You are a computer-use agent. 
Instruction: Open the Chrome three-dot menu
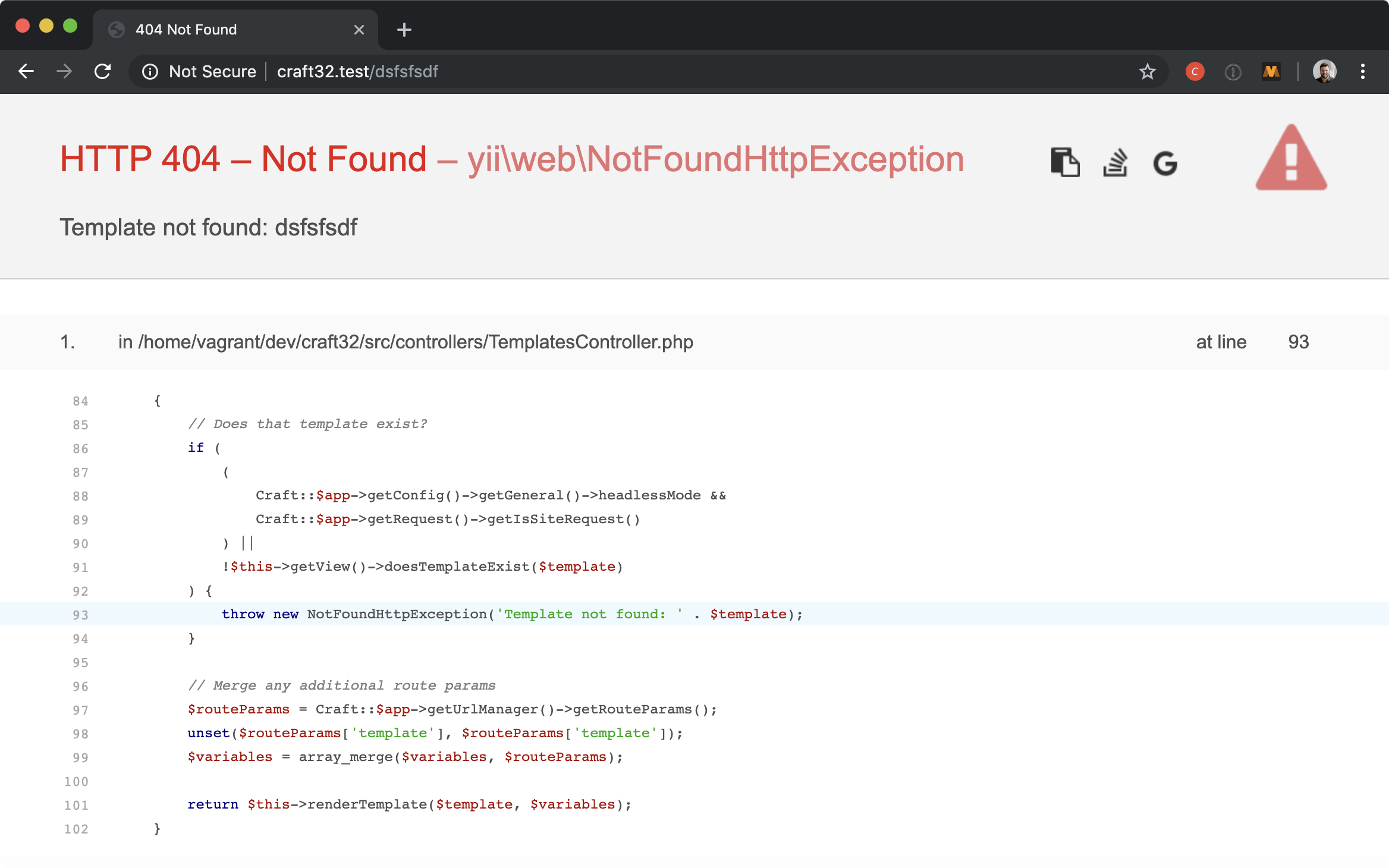[1362, 72]
